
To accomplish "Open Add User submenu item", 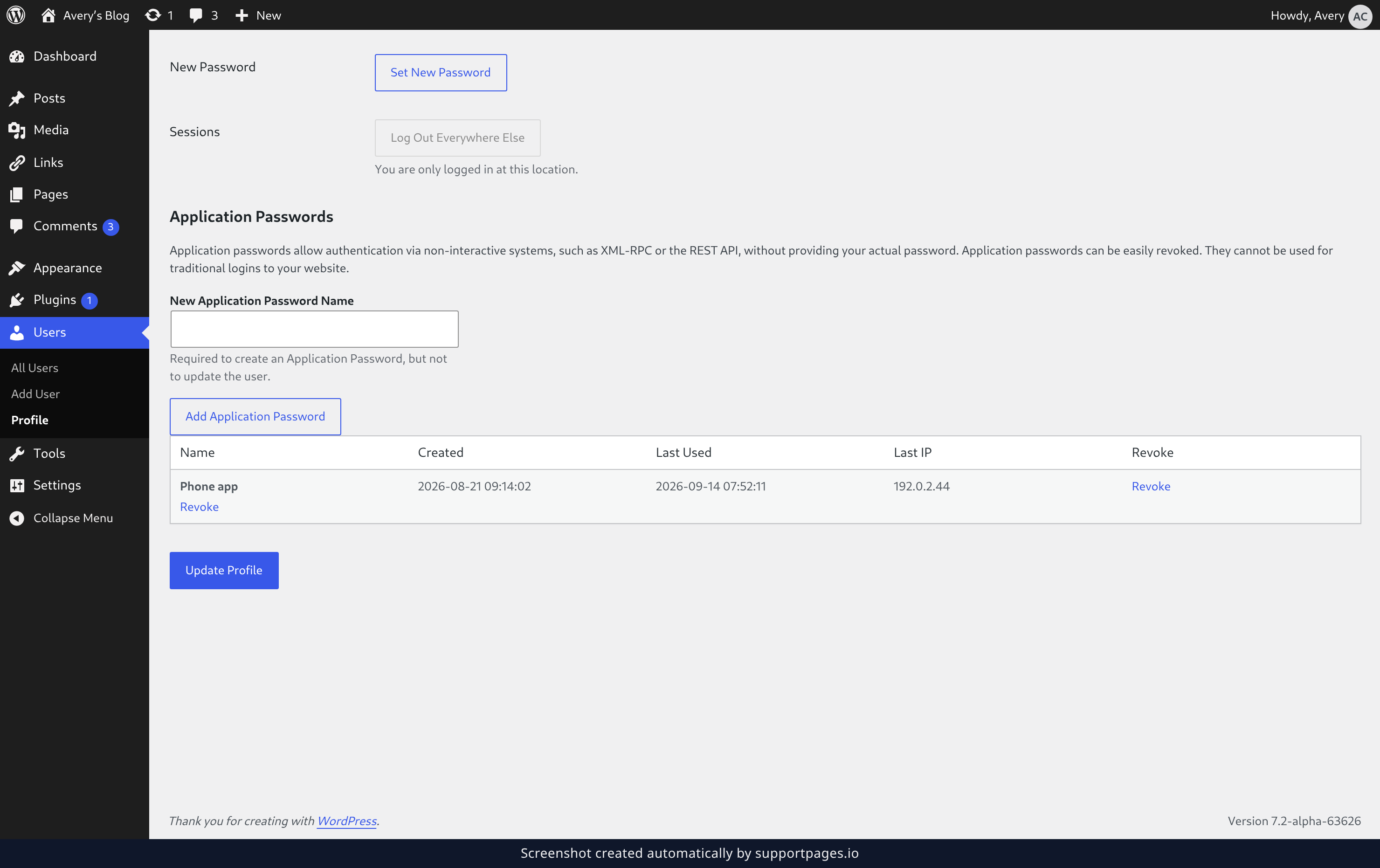I will pyautogui.click(x=35, y=393).
